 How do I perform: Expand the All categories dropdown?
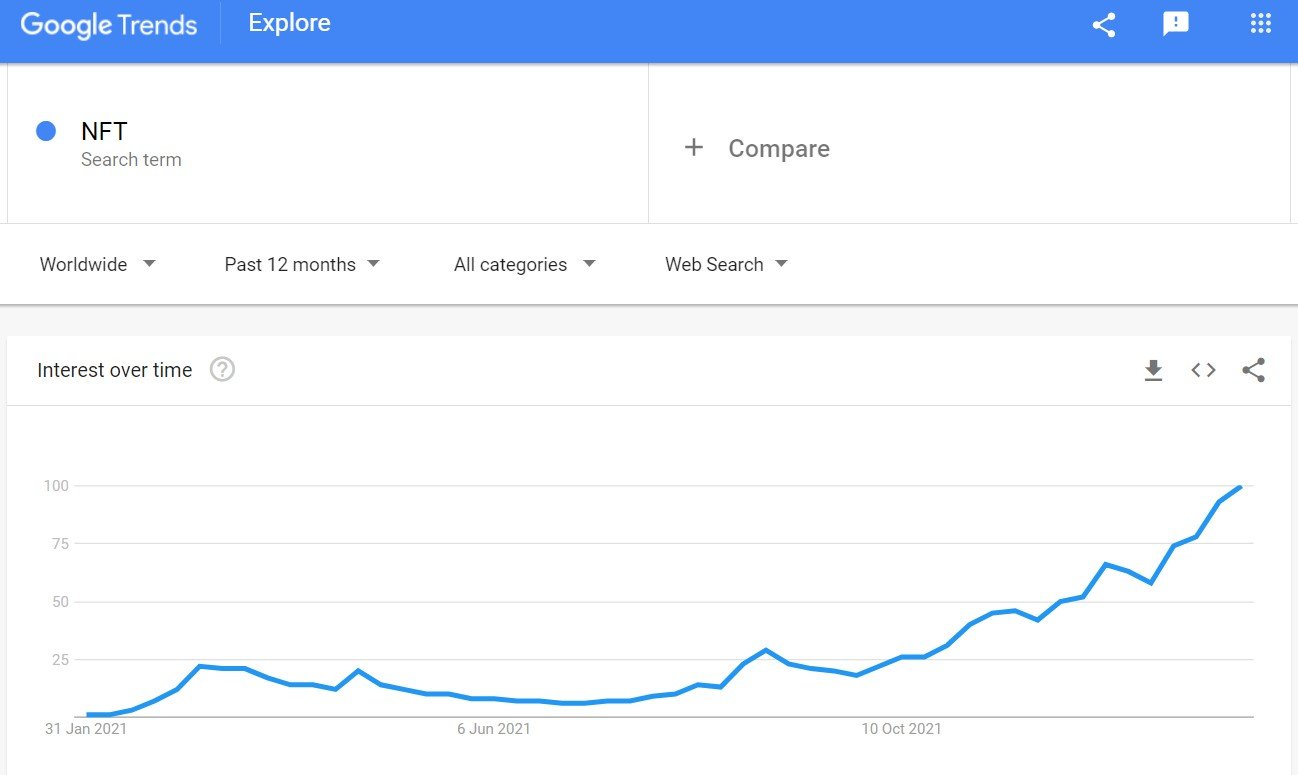click(x=524, y=264)
